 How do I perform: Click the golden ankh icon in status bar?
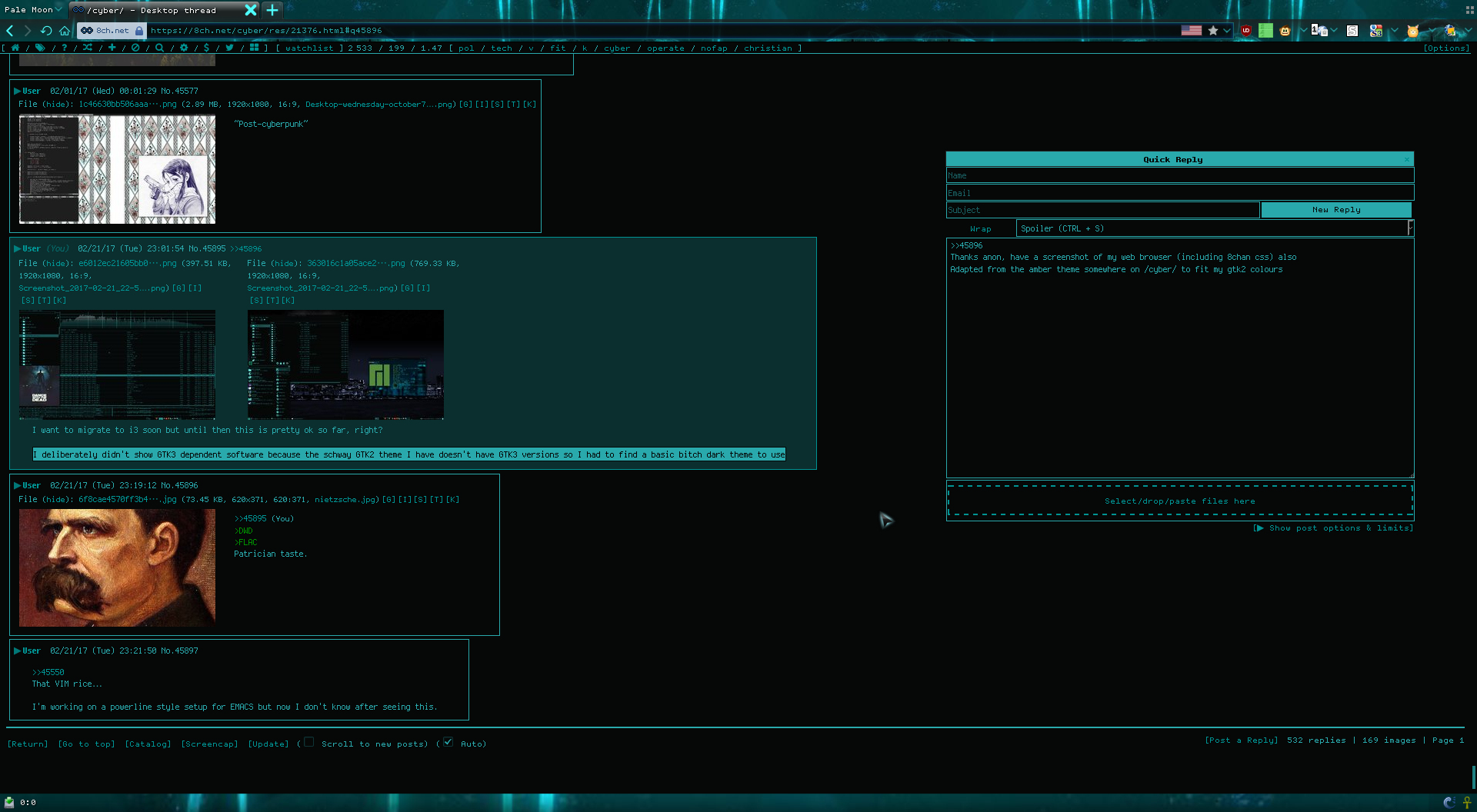[x=1467, y=802]
